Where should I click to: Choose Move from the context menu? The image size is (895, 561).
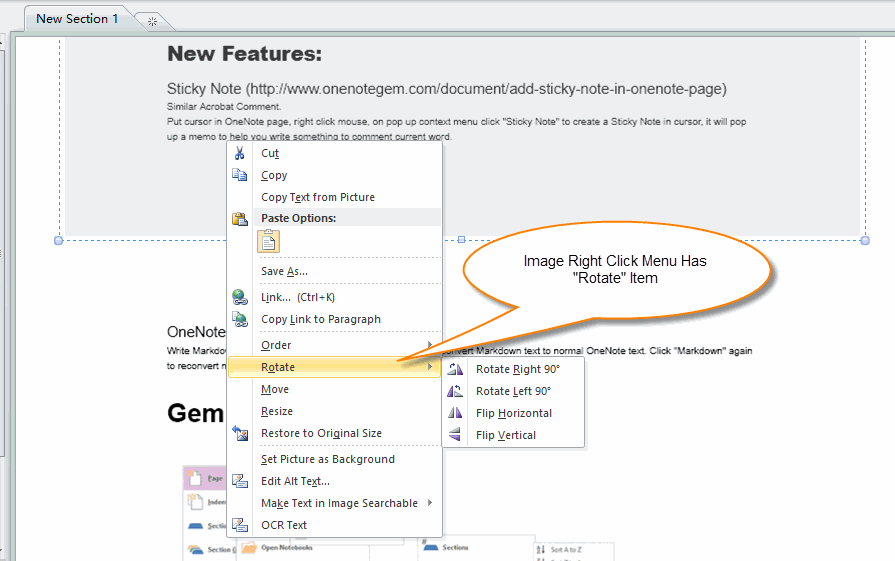coord(335,389)
